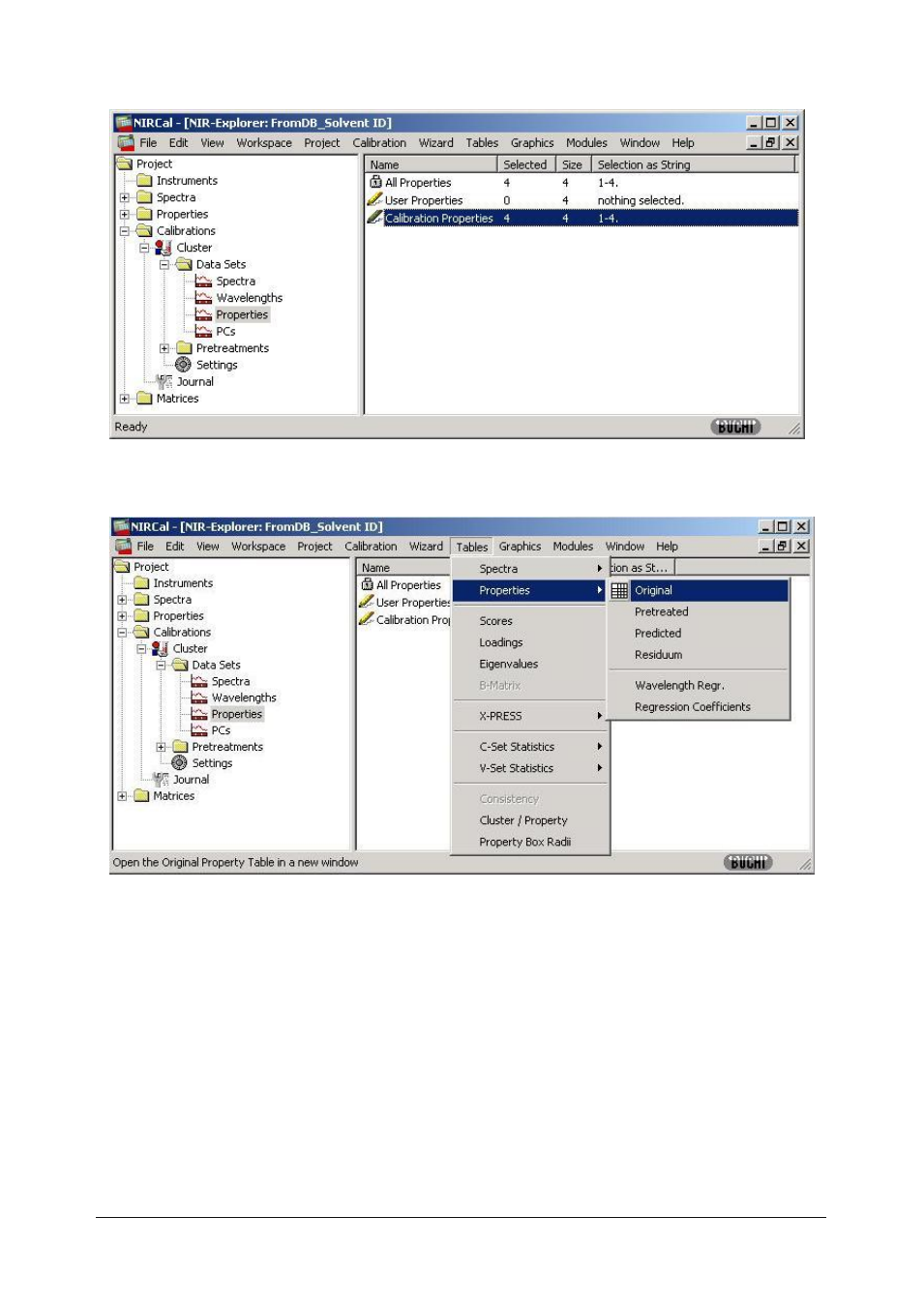Click Wavelengths chart icon in lower tree
The width and height of the screenshot is (924, 1306).
(x=199, y=698)
